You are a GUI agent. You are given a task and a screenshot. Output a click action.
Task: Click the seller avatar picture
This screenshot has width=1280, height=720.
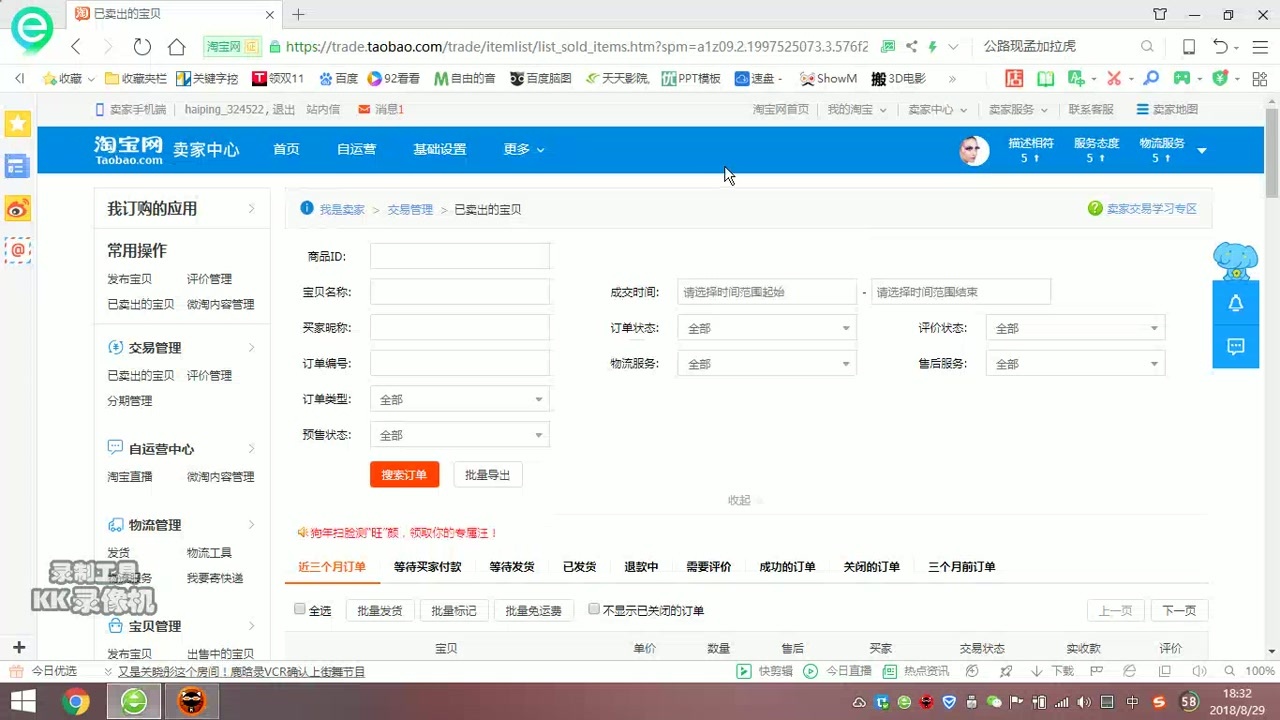click(974, 150)
